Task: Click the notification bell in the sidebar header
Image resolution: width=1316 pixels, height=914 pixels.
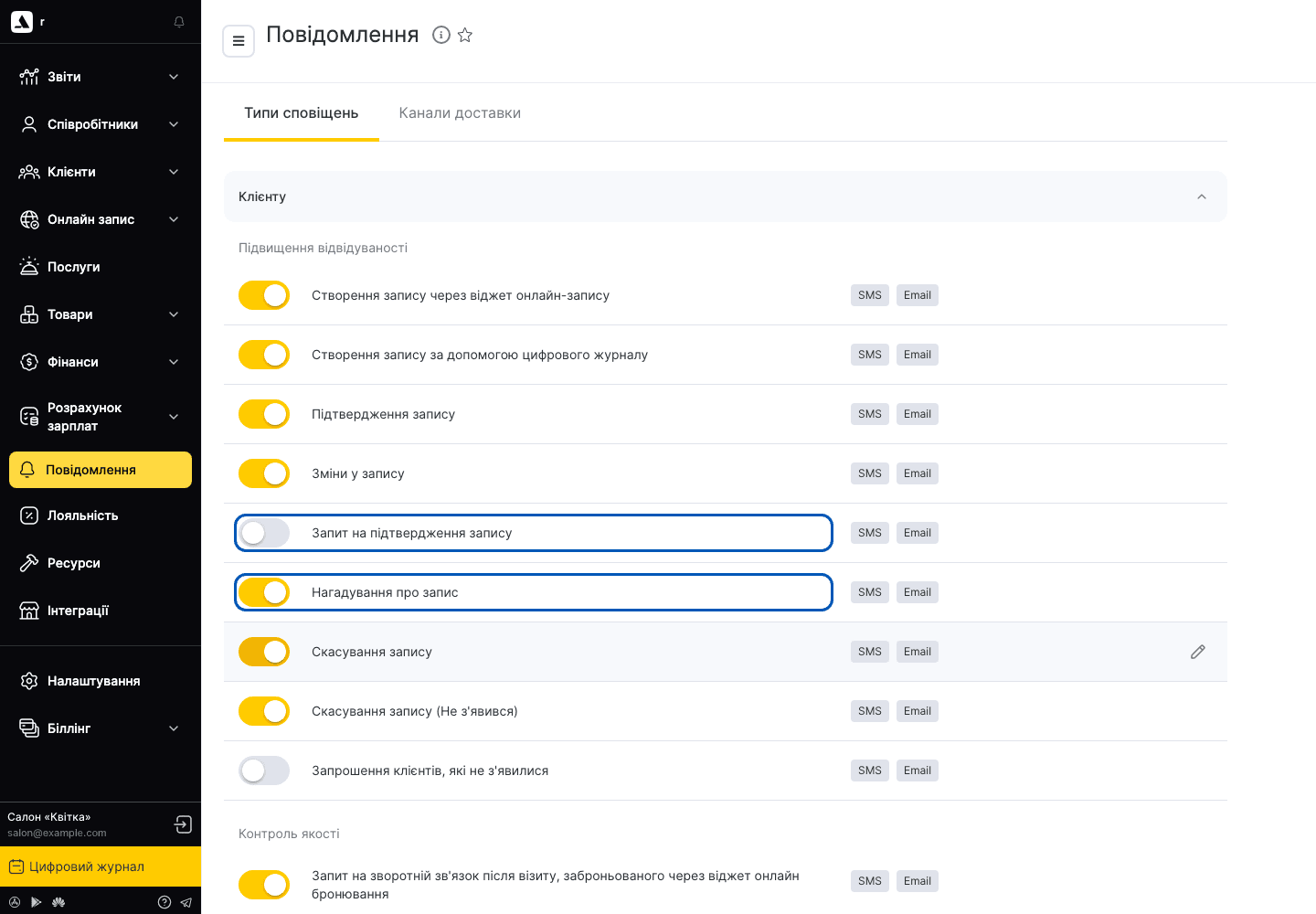Action: tap(179, 22)
